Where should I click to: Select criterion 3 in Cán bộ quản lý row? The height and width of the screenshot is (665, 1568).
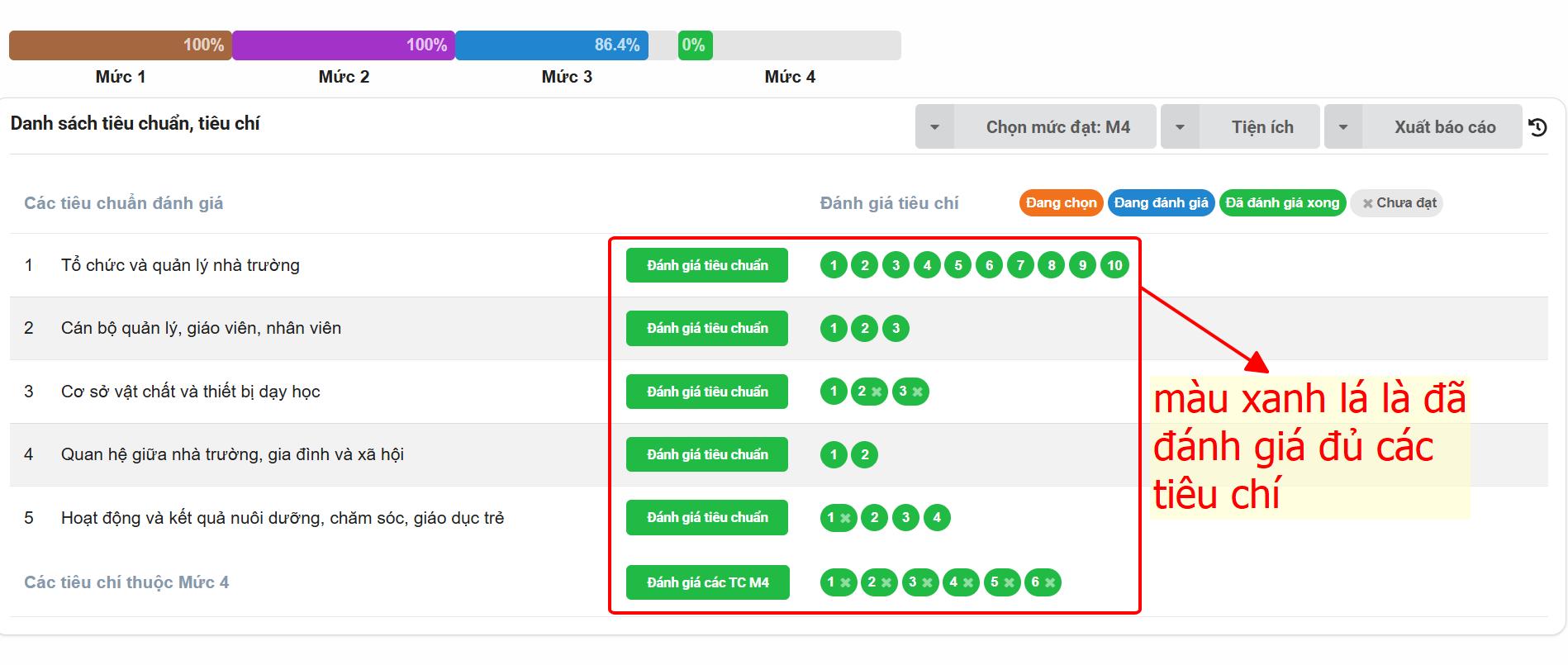pyautogui.click(x=896, y=329)
